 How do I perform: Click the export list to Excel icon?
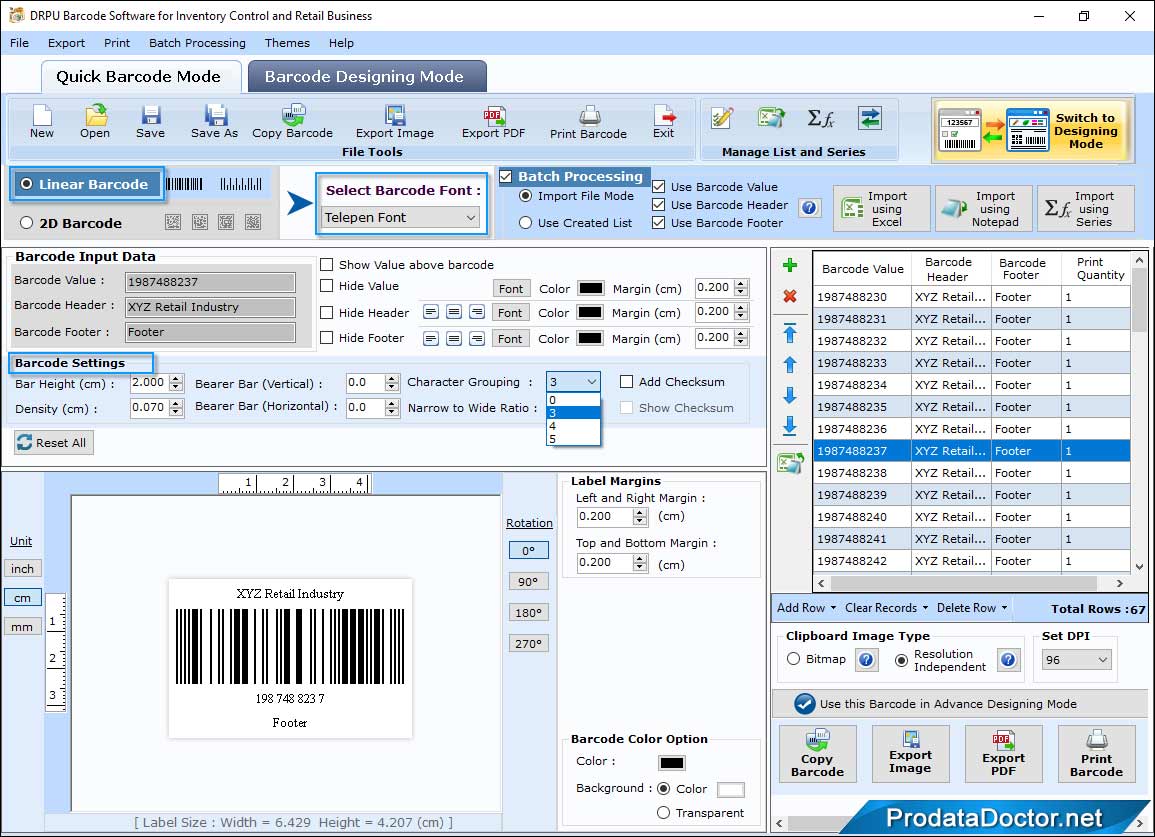(x=790, y=463)
